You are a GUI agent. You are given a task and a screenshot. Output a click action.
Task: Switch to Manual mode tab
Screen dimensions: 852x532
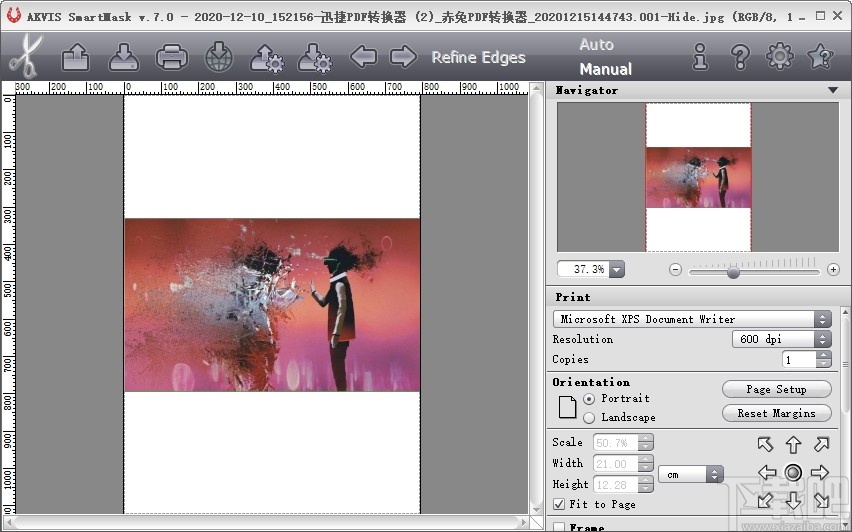605,69
